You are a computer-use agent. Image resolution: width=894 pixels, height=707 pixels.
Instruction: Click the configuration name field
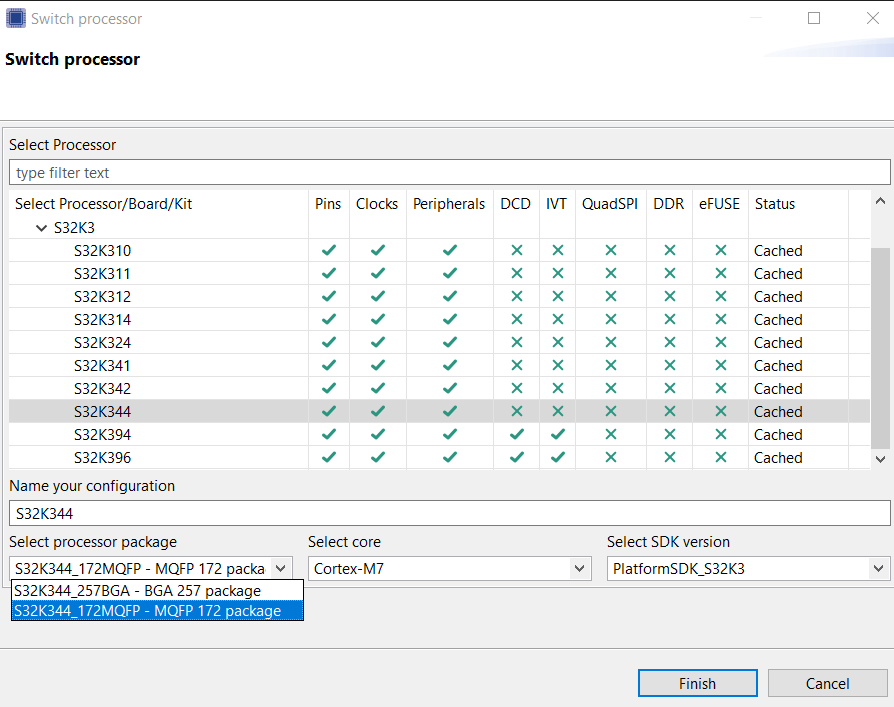click(x=449, y=514)
